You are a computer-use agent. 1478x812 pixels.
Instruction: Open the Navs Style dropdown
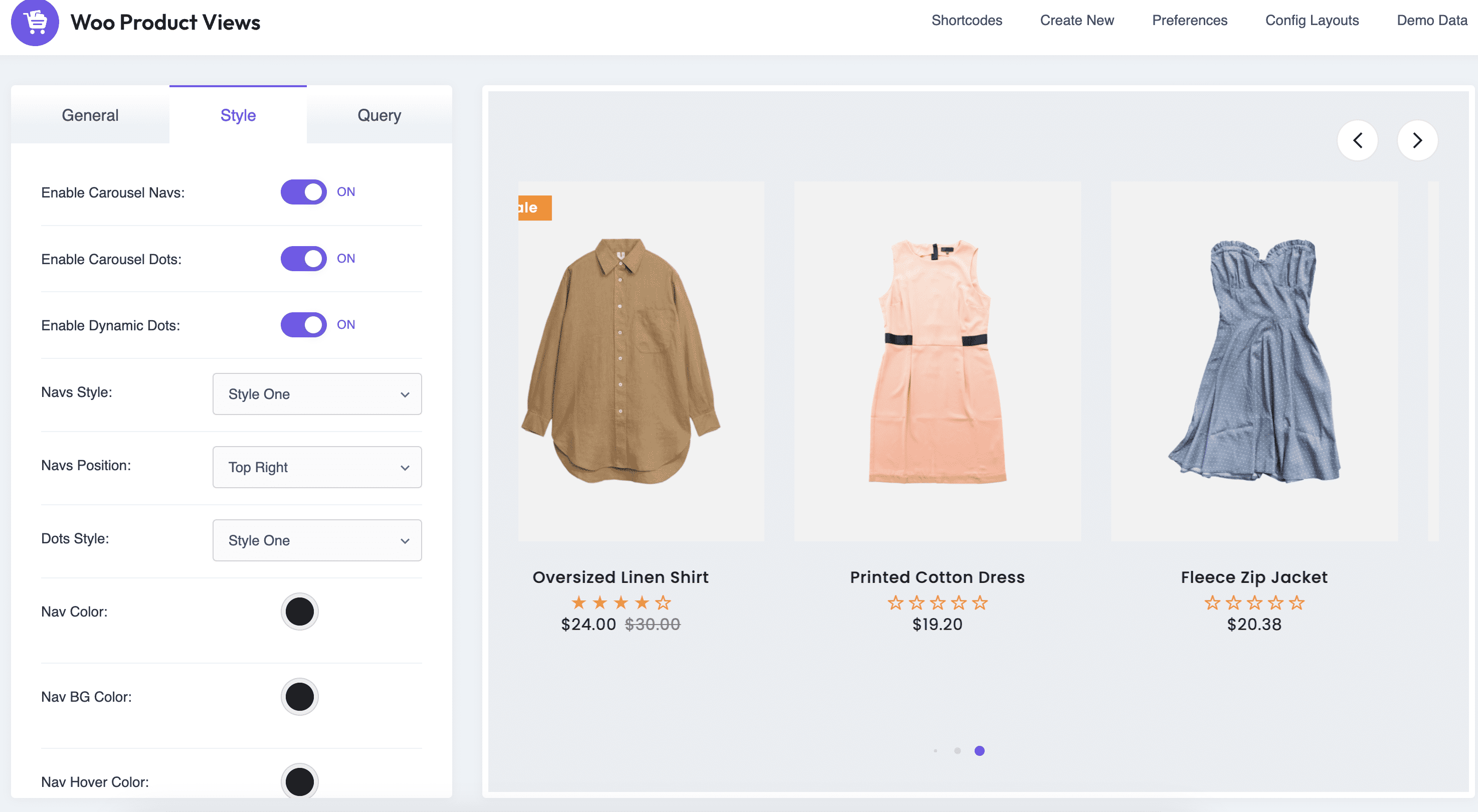pos(317,394)
